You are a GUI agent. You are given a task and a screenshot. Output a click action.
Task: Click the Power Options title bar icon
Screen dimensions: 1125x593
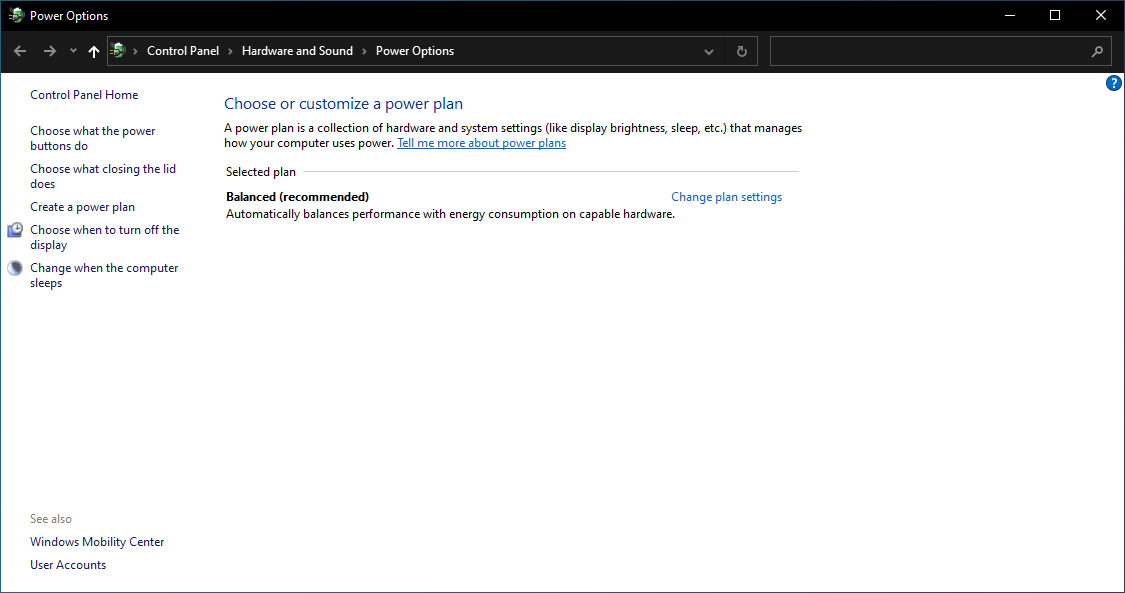[x=16, y=15]
